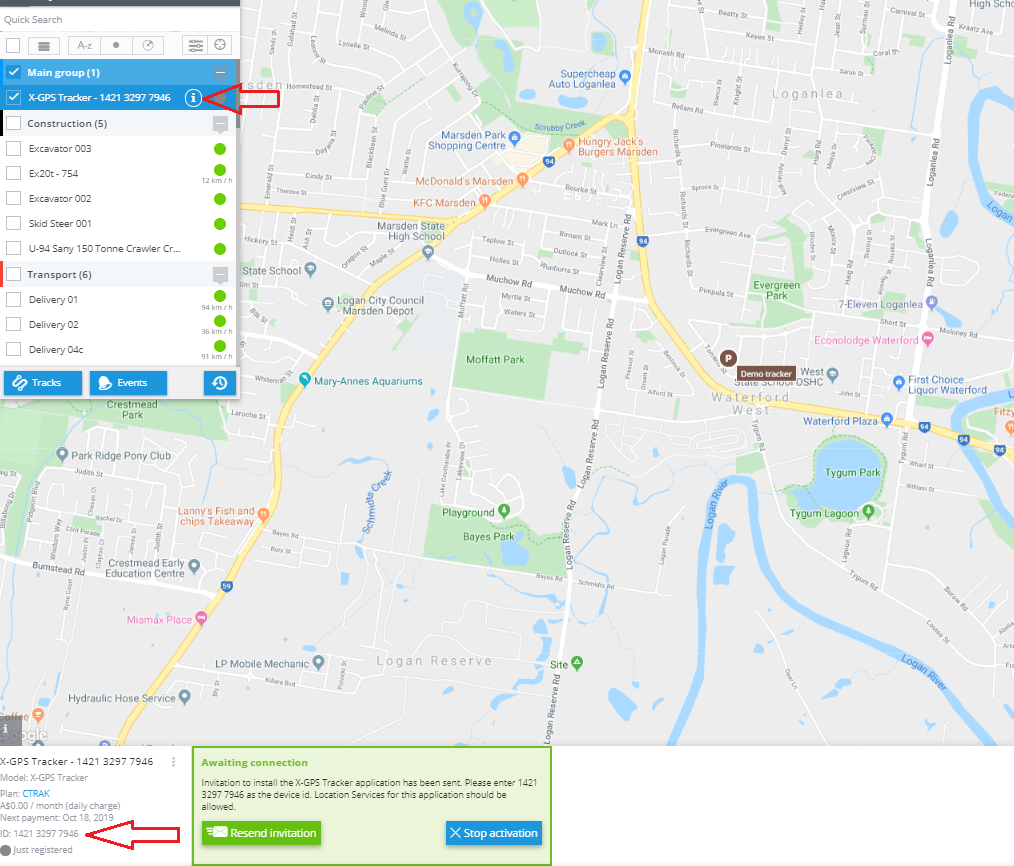Click Supercheap Auto Loganlea map pin
The image size is (1014, 866).
tap(625, 76)
